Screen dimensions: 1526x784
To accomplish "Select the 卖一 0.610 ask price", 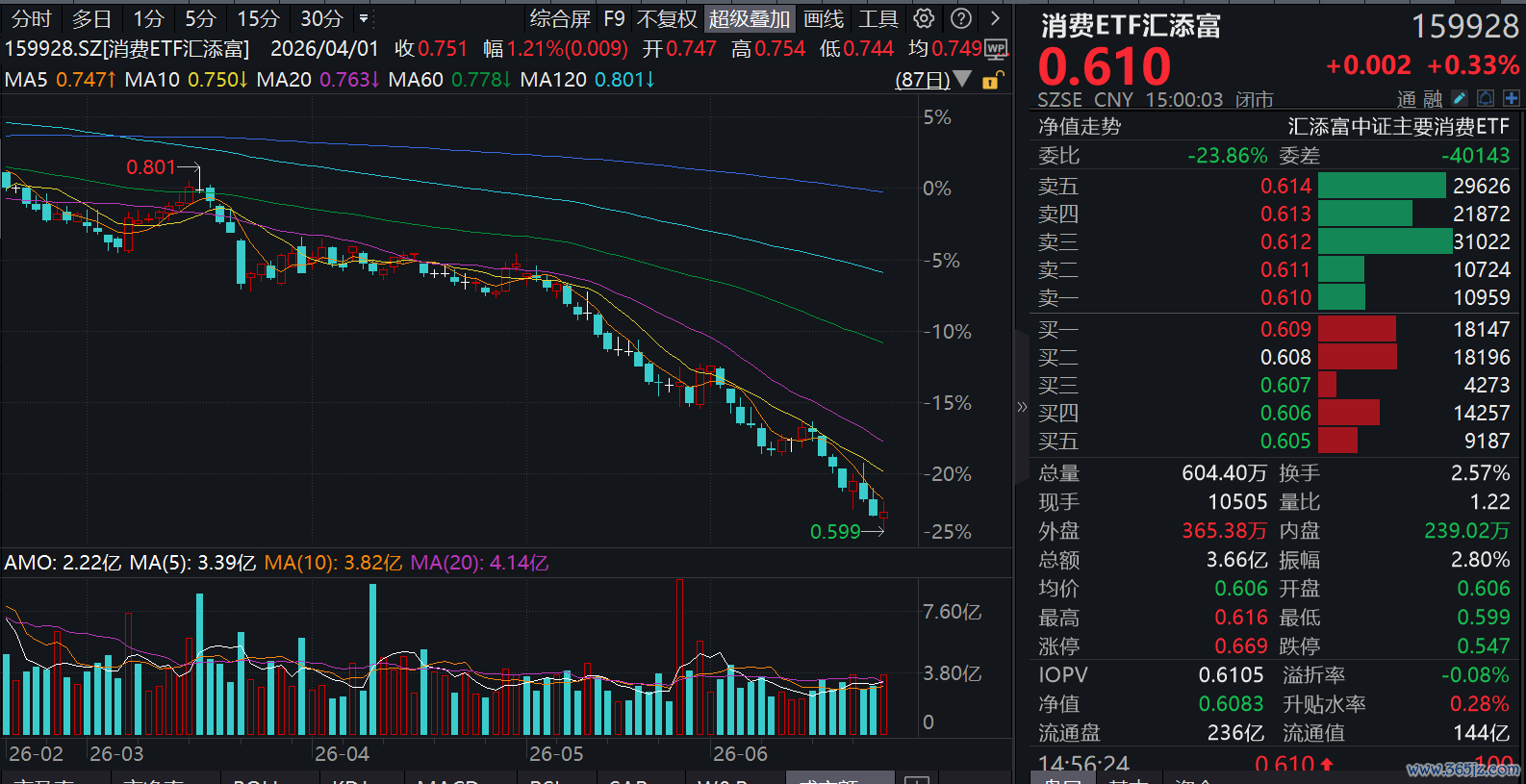I will (x=1286, y=298).
